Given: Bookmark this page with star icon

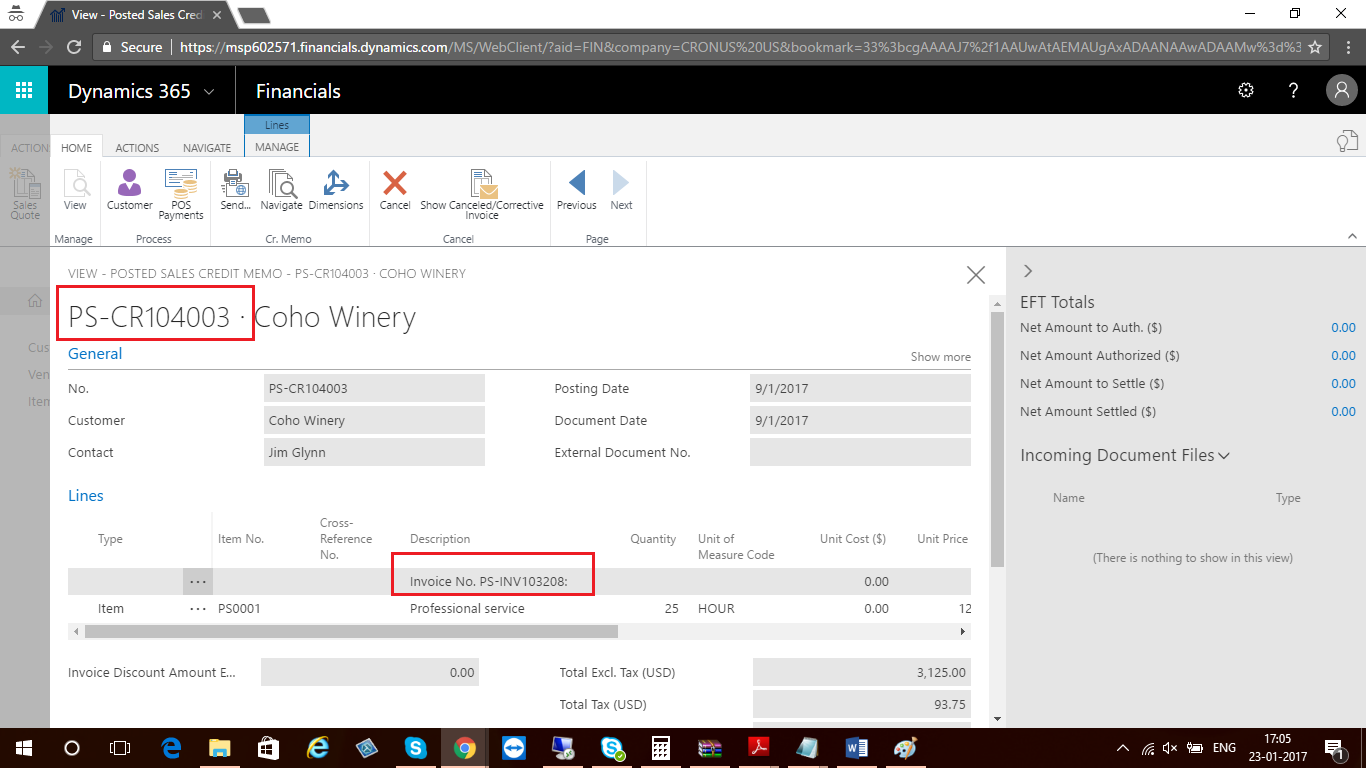Looking at the screenshot, I should pyautogui.click(x=1315, y=46).
